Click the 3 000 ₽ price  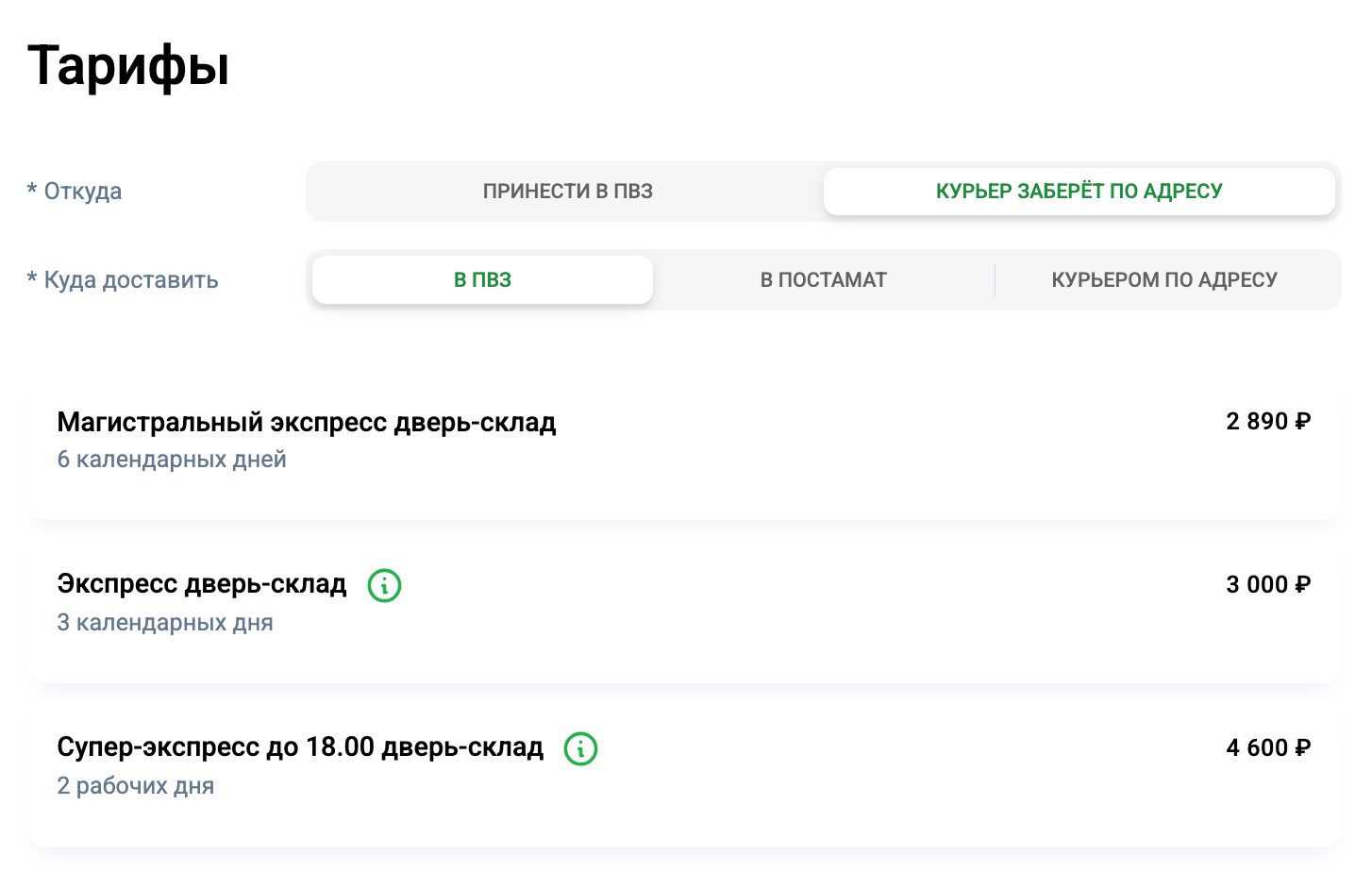[x=1267, y=585]
